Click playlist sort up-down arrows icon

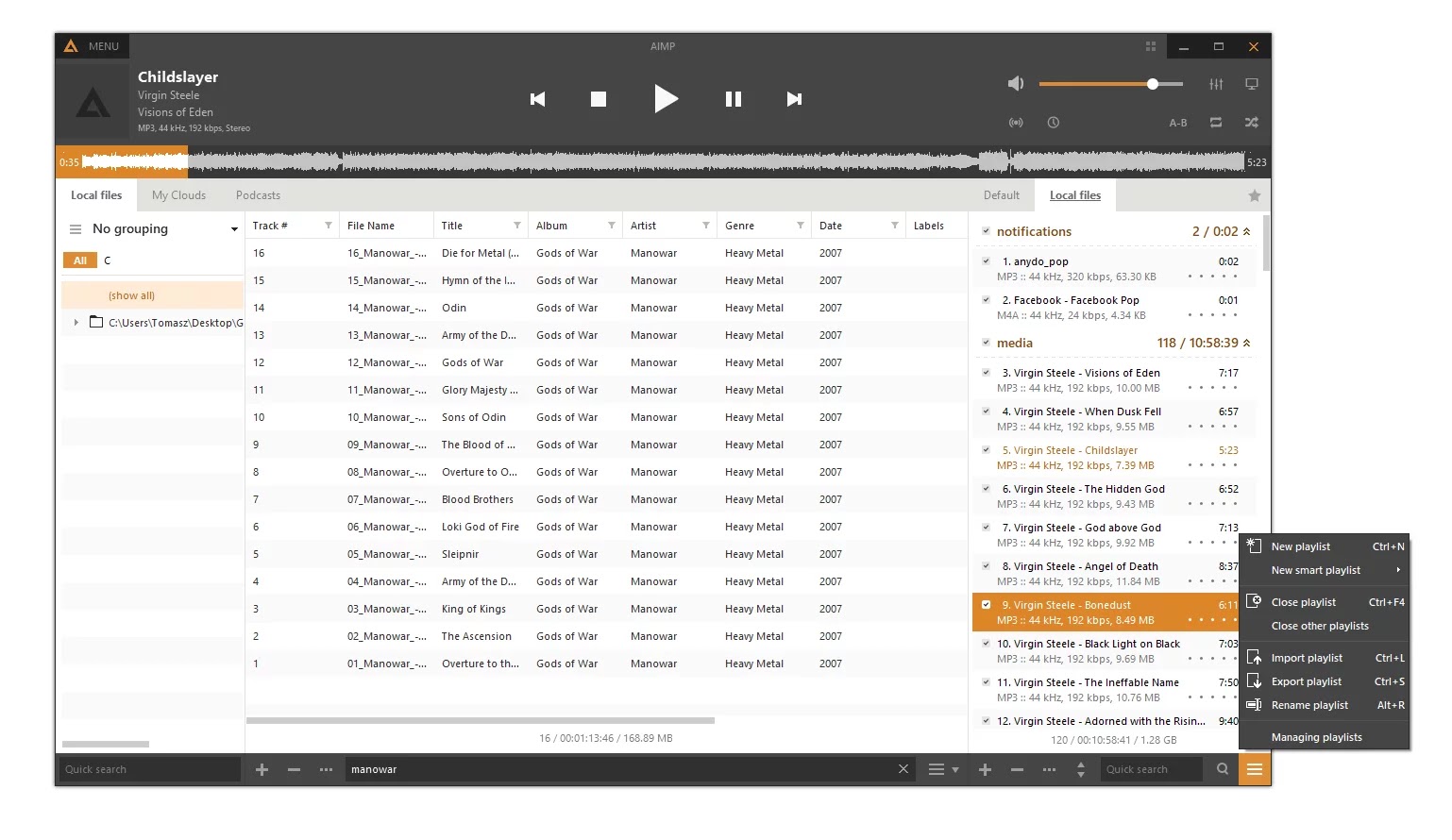1081,770
